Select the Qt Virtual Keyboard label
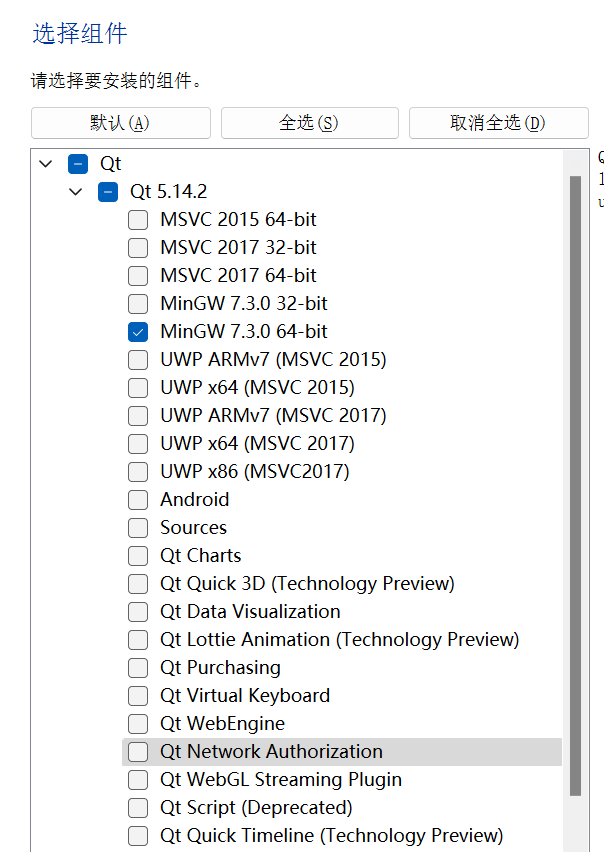This screenshot has width=604, height=852. pos(245,696)
